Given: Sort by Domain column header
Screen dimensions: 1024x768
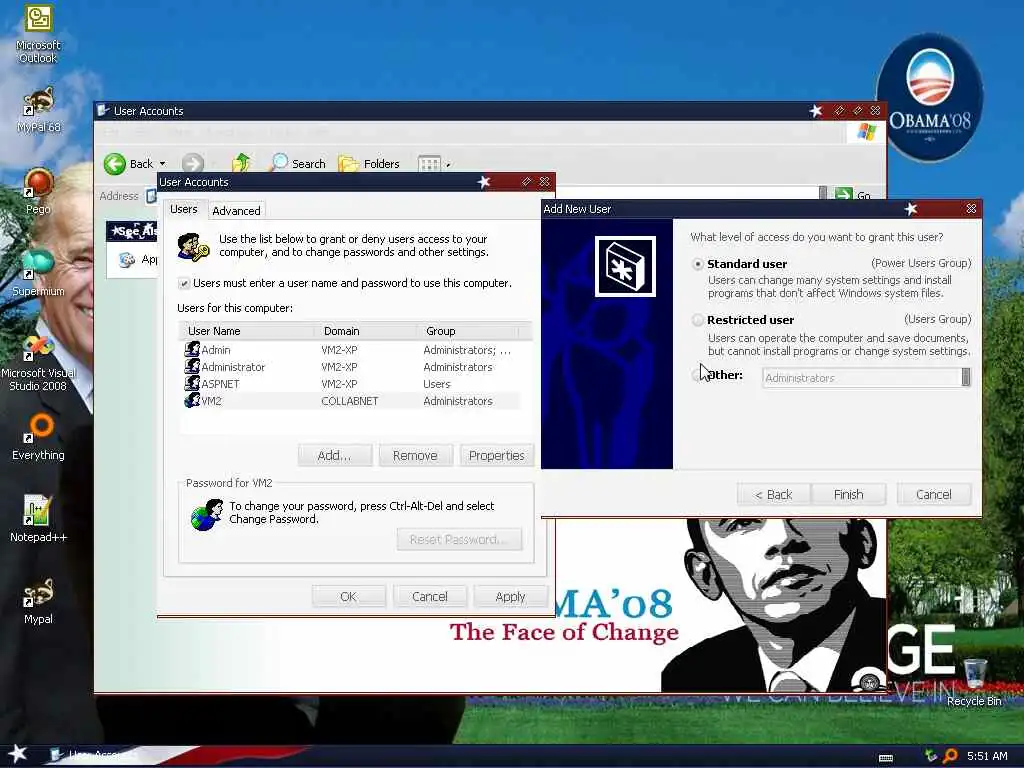Looking at the screenshot, I should click(365, 331).
